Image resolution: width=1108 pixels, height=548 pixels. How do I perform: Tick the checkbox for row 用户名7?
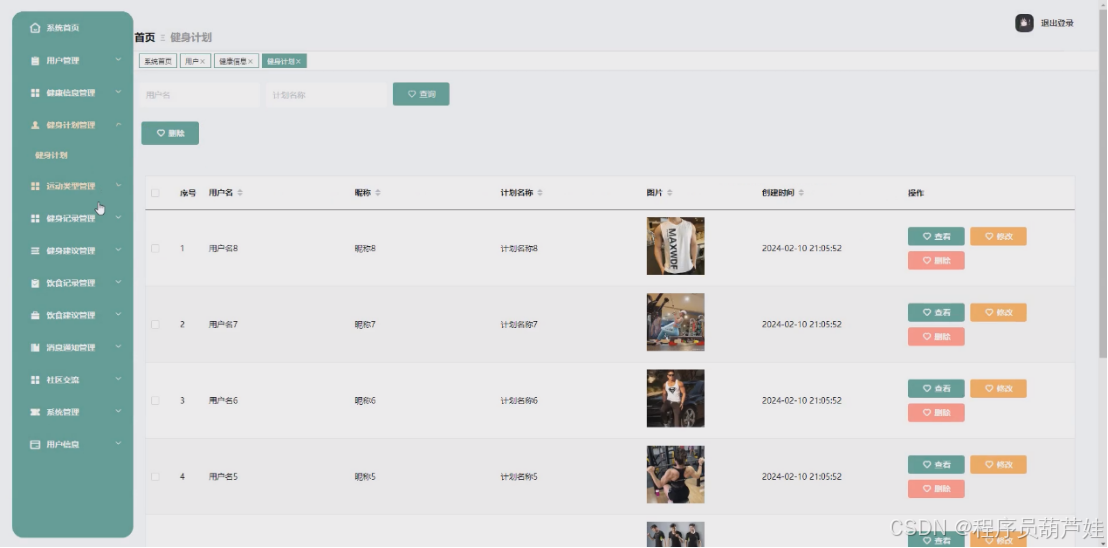coord(155,325)
